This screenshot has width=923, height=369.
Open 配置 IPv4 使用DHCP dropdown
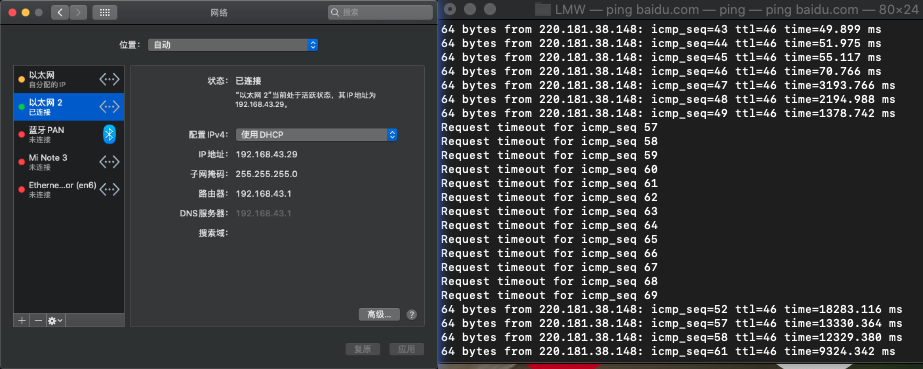[x=317, y=135]
